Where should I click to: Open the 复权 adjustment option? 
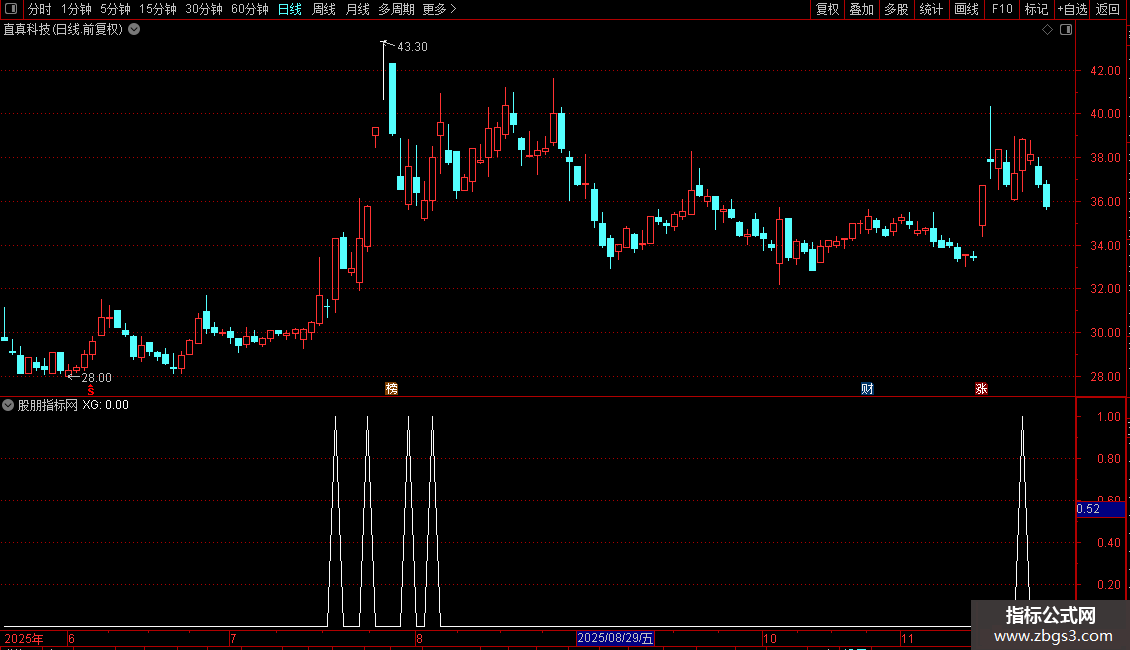pyautogui.click(x=827, y=9)
